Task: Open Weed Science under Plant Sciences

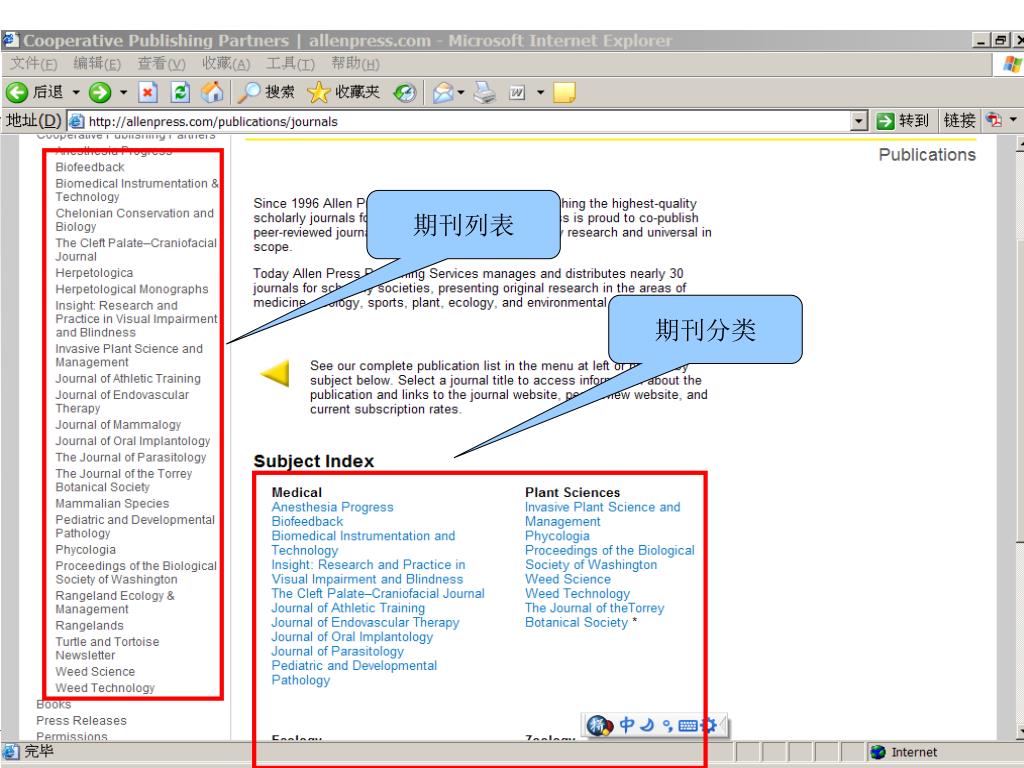Action: click(568, 579)
